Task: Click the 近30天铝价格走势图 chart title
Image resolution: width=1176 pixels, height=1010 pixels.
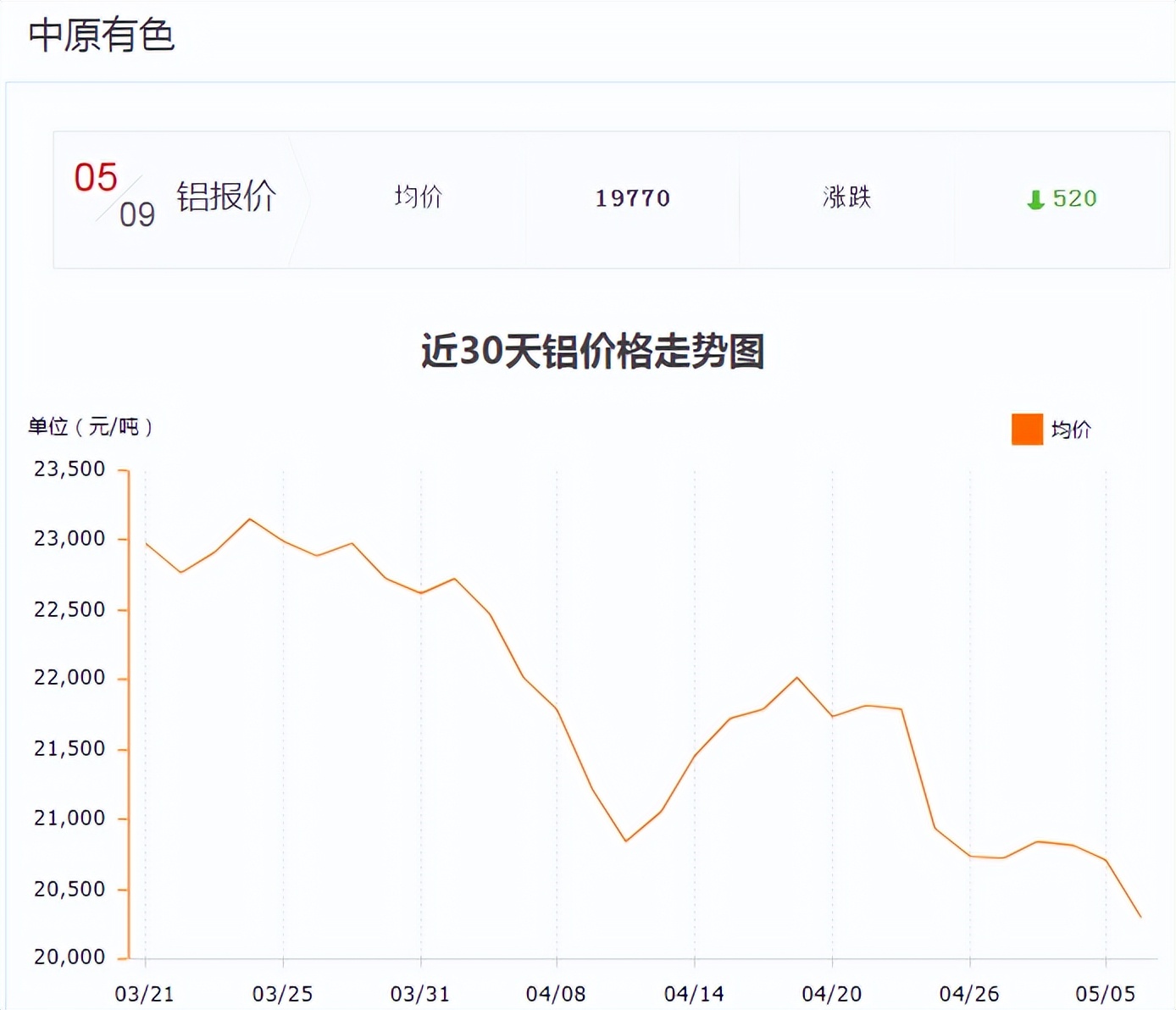Action: (x=592, y=351)
